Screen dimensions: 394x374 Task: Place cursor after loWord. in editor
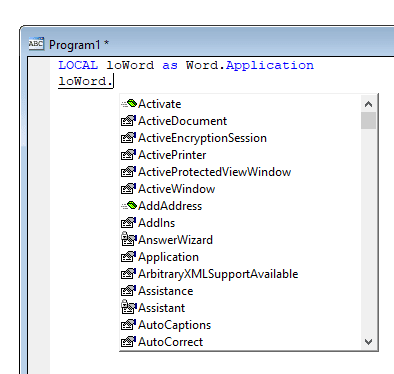click(114, 81)
